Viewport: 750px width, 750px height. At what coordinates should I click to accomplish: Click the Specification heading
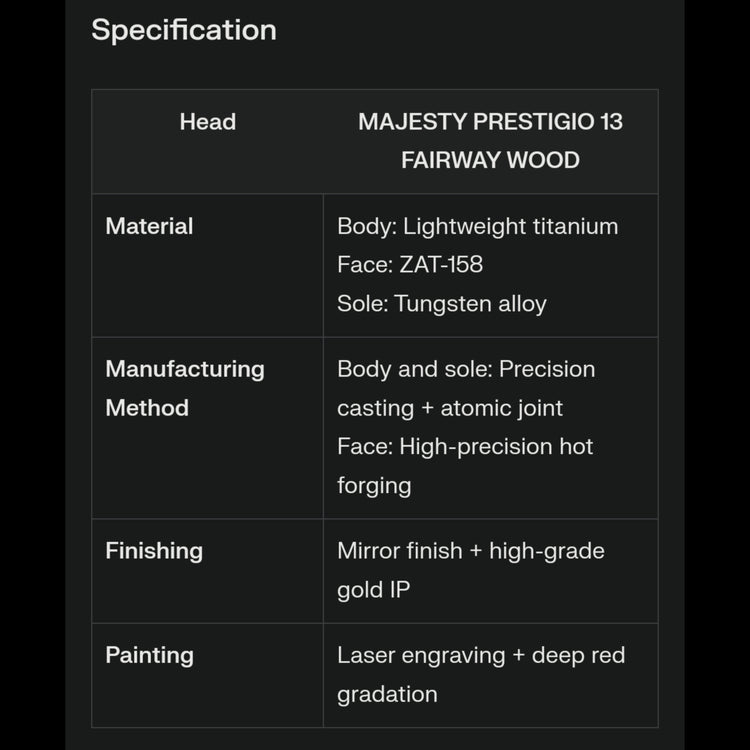pos(184,30)
